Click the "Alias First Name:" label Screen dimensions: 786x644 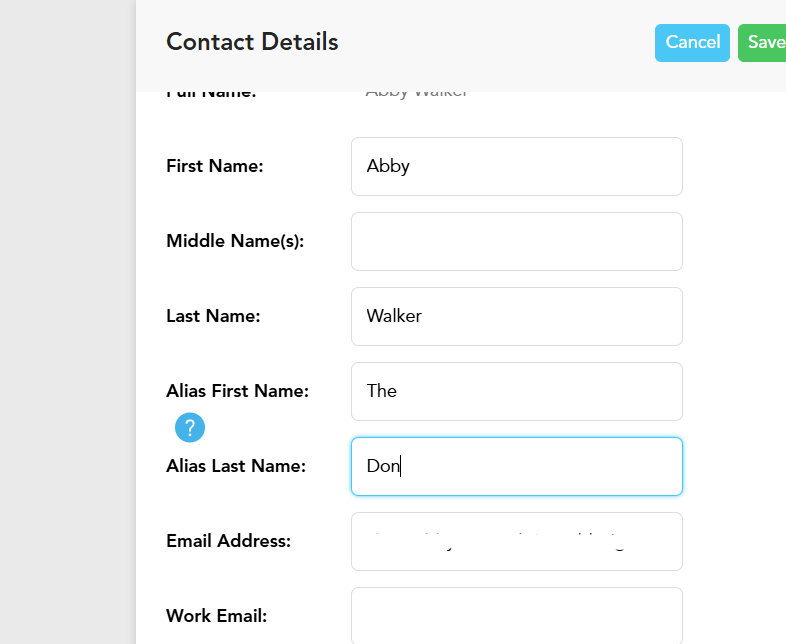point(238,391)
